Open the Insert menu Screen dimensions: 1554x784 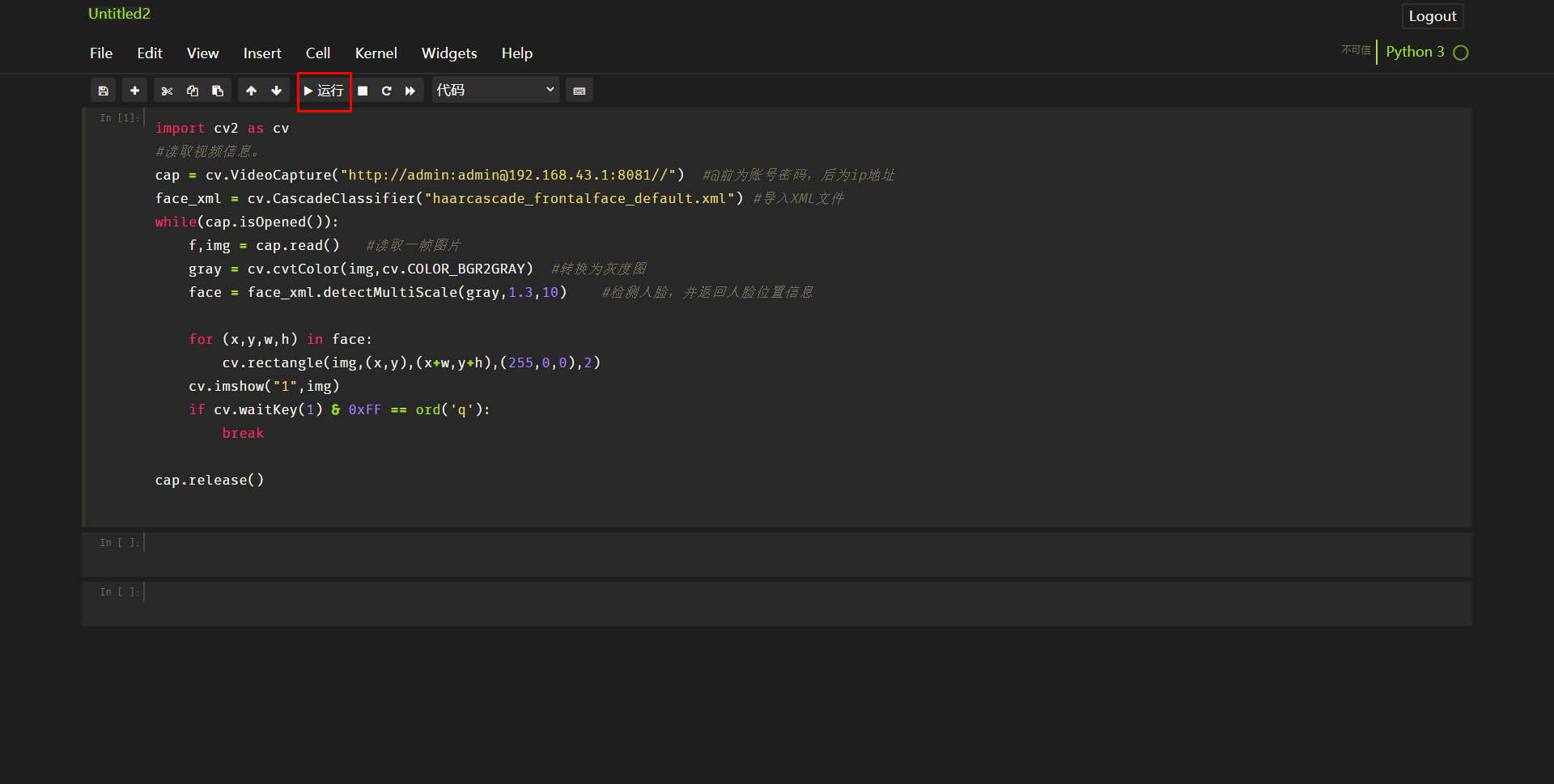[x=262, y=53]
